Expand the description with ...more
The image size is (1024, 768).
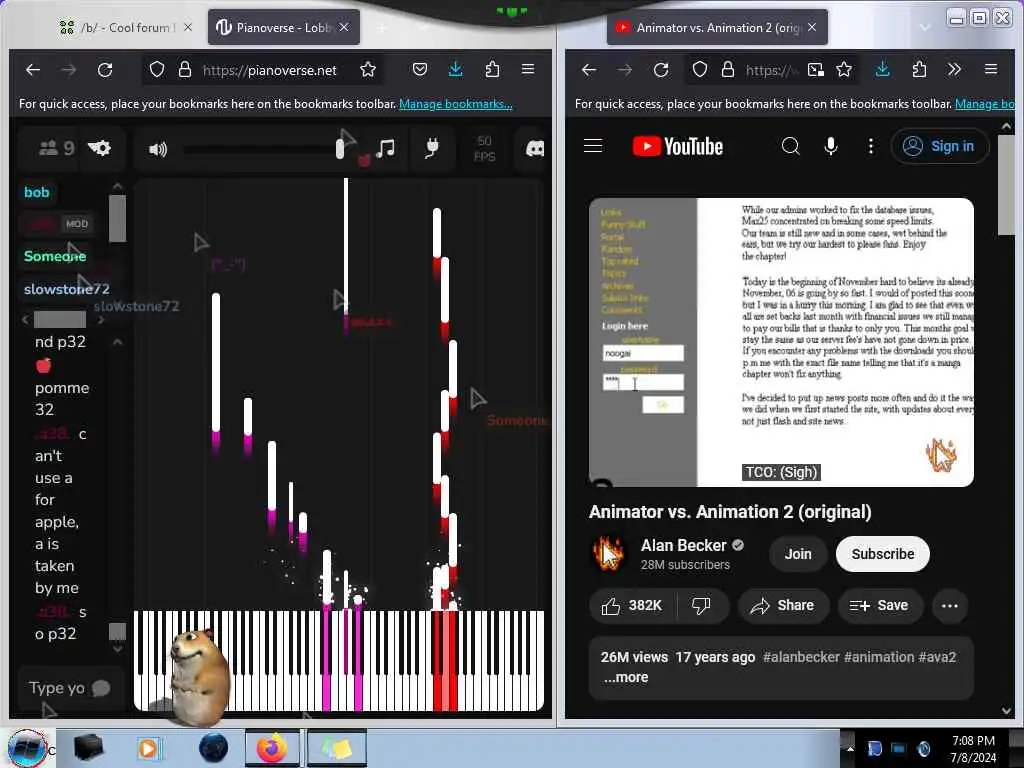[x=626, y=677]
